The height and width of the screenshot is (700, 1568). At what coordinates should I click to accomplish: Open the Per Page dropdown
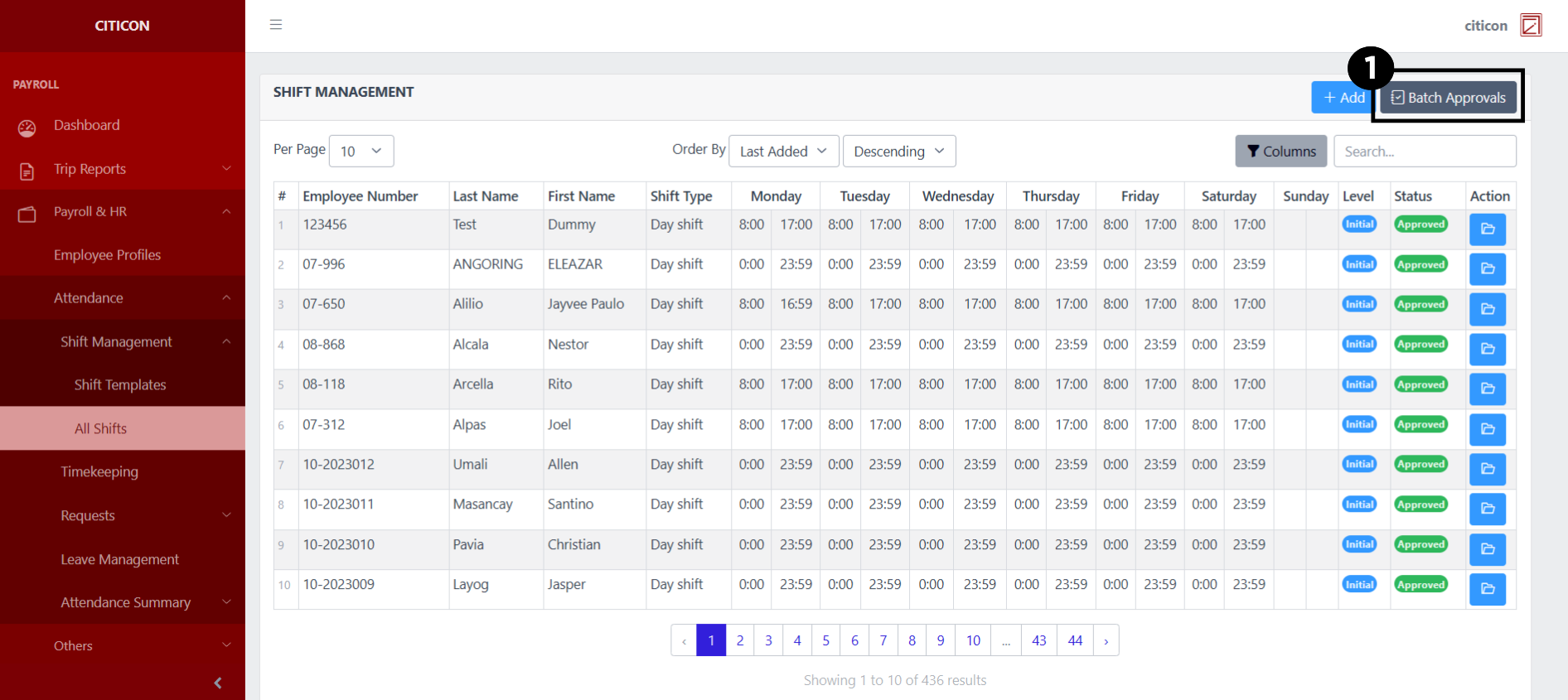pos(361,151)
